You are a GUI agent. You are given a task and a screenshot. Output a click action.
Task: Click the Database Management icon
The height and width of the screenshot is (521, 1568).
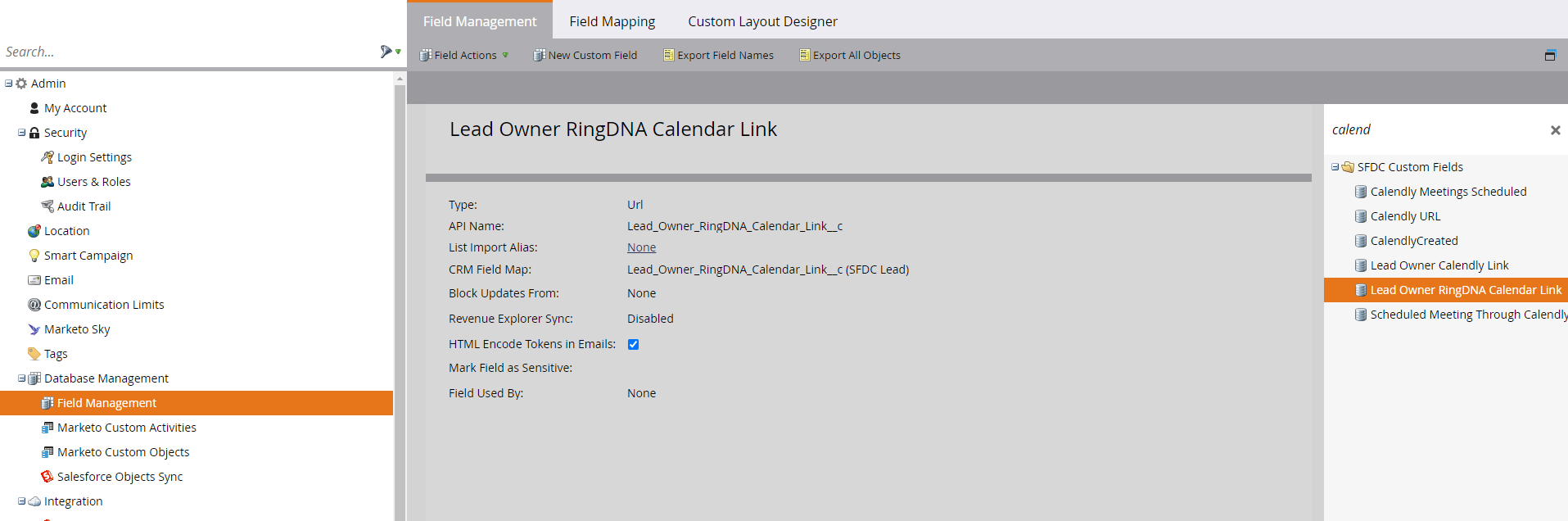click(34, 378)
